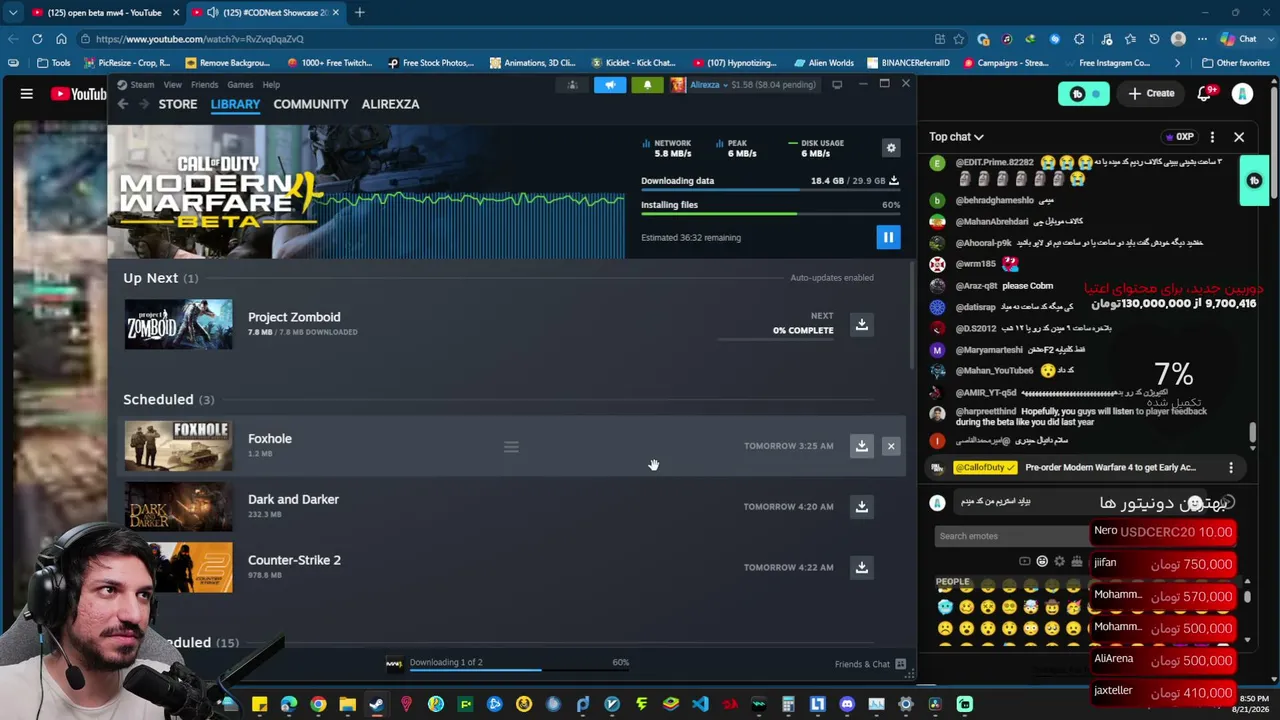The image size is (1280, 720).
Task: Bookmark this page with the star icon
Action: click(x=959, y=39)
